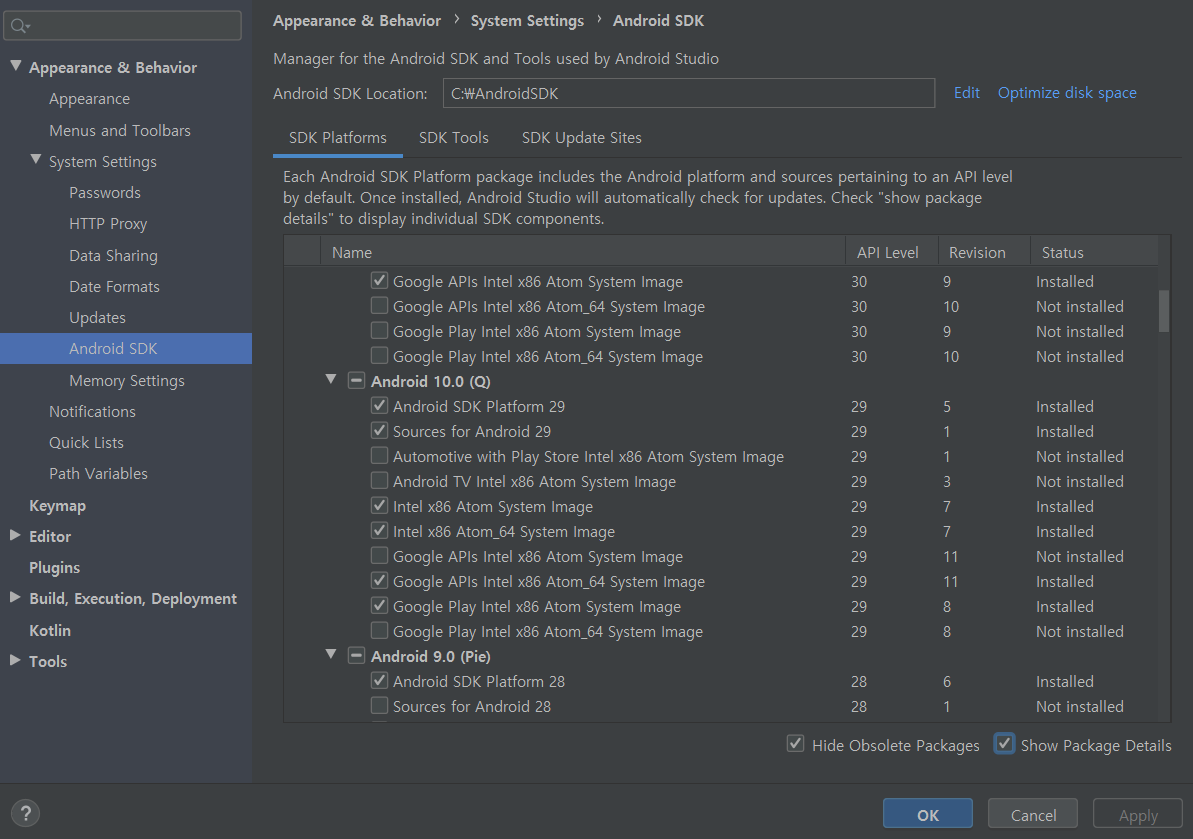Expand the Tools settings node
The height and width of the screenshot is (839, 1193).
click(14, 660)
